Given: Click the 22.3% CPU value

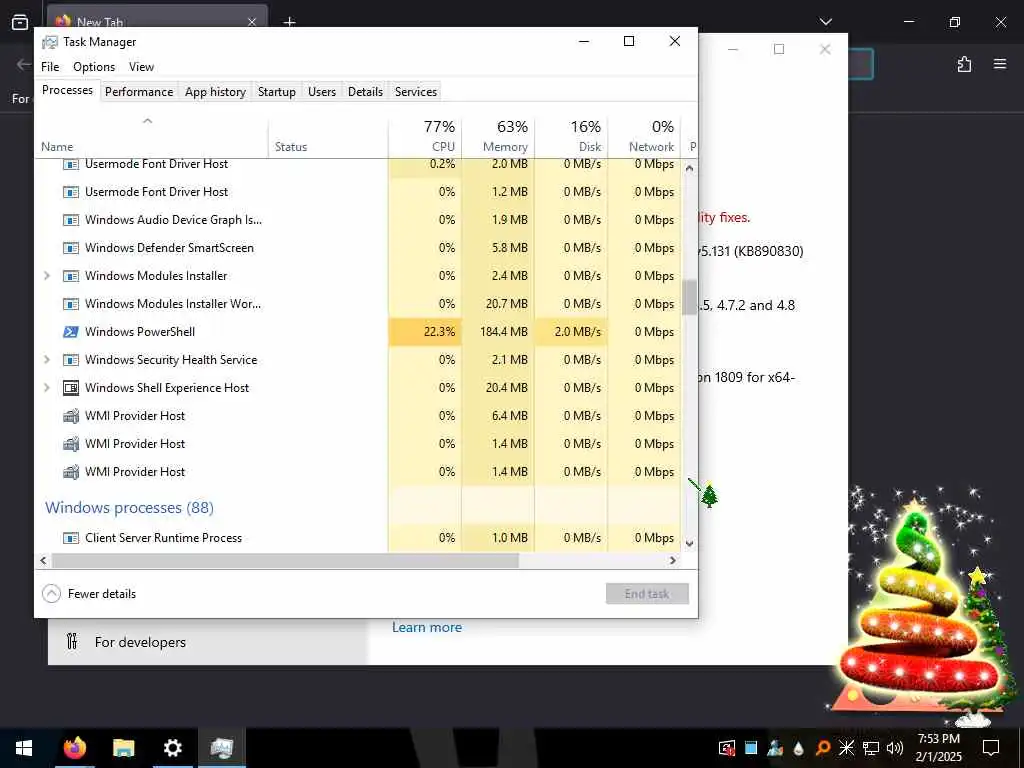Looking at the screenshot, I should point(440,332).
